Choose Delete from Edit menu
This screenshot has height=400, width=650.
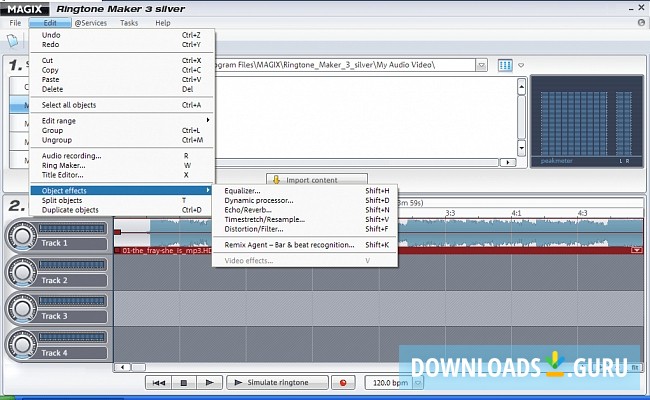122,89
